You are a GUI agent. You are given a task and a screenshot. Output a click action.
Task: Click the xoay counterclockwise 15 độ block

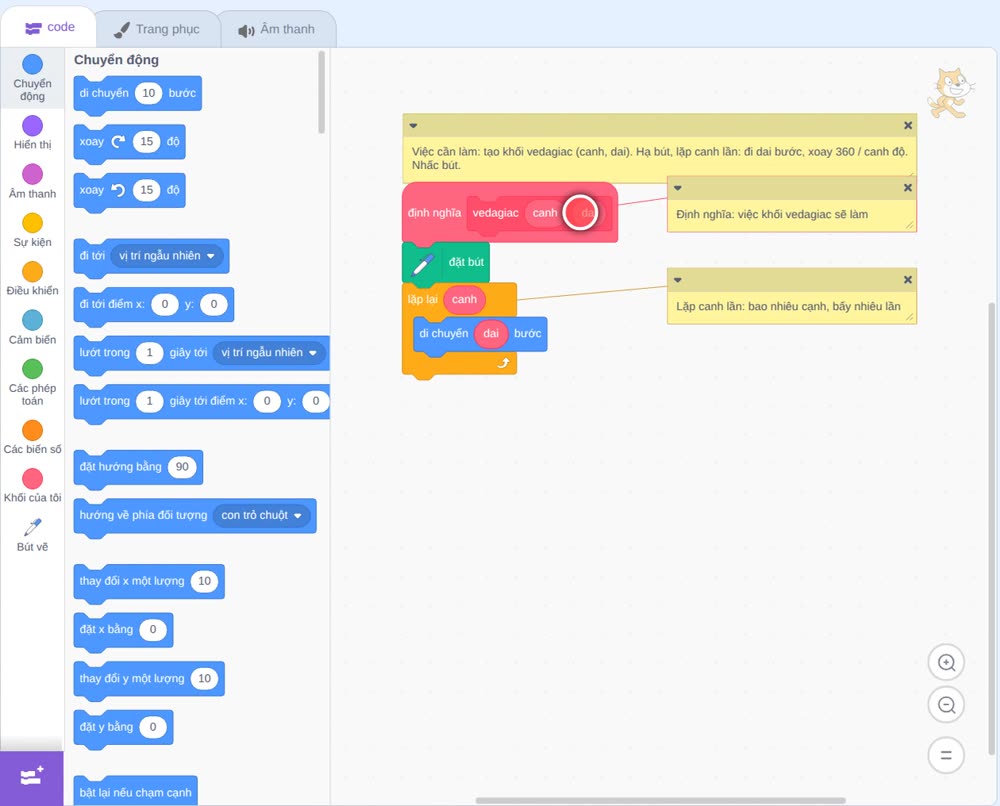tap(129, 191)
